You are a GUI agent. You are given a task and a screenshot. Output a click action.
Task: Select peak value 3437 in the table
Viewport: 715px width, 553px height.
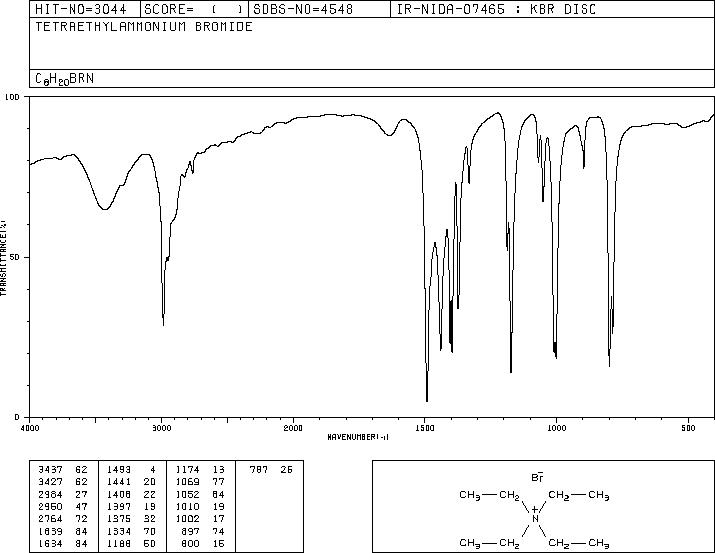coord(51,470)
